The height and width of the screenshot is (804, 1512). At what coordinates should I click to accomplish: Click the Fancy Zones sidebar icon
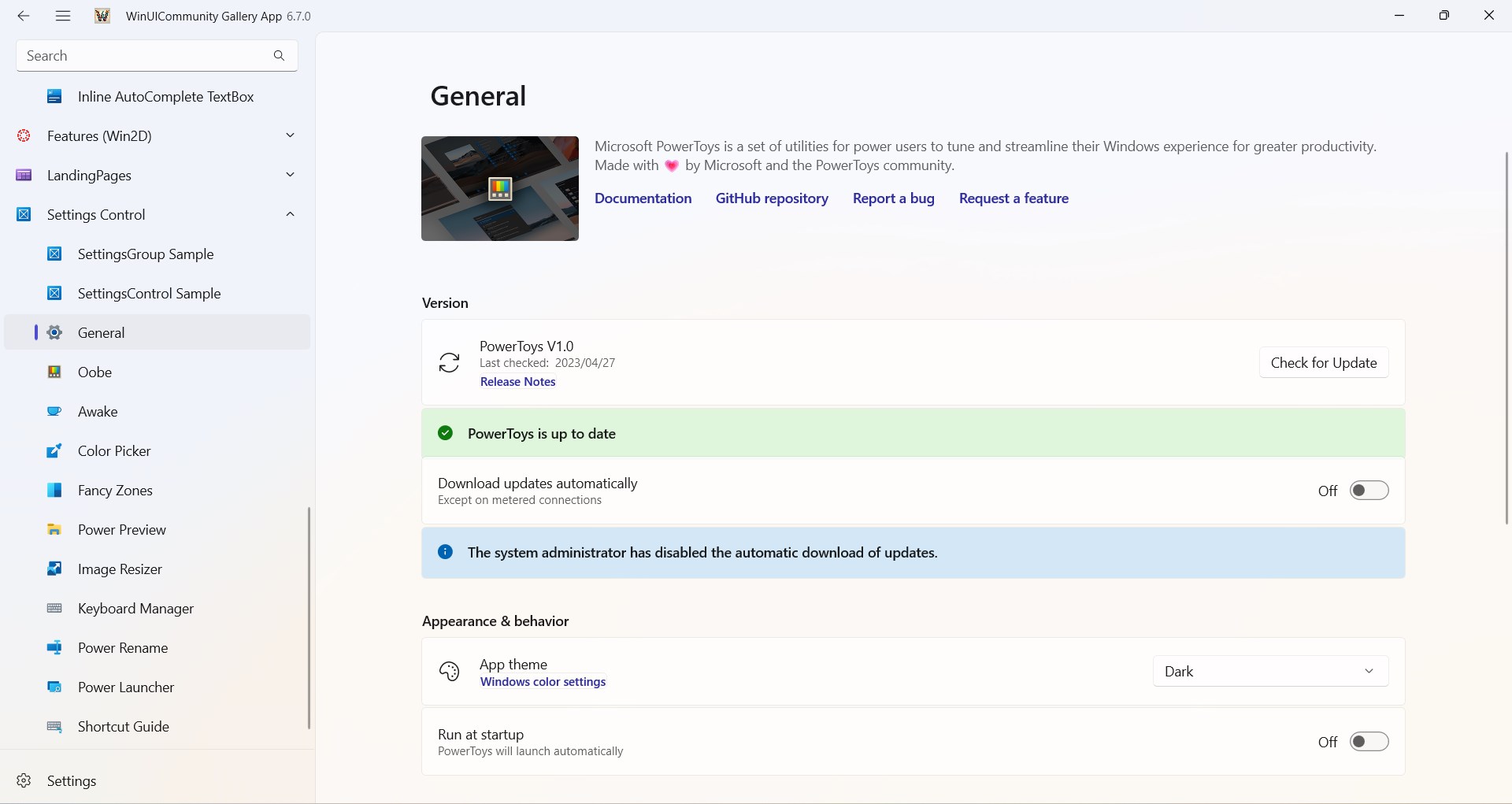[54, 491]
